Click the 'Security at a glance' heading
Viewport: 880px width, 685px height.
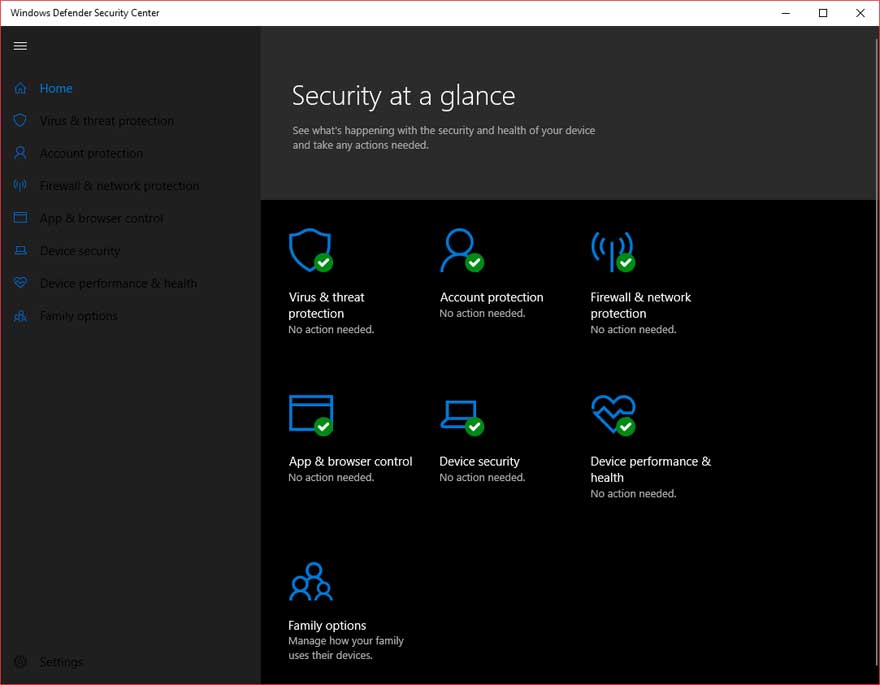(x=403, y=96)
